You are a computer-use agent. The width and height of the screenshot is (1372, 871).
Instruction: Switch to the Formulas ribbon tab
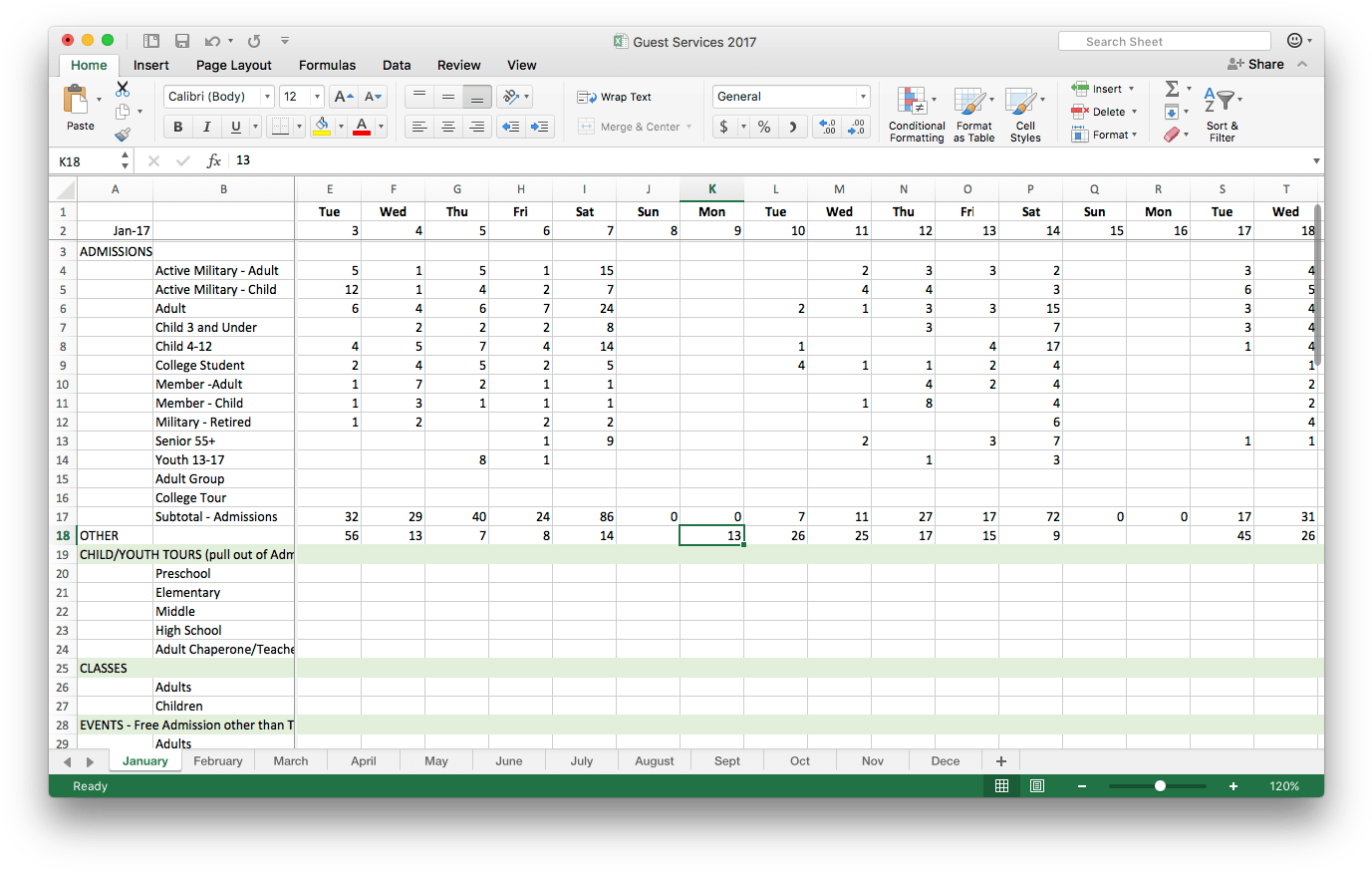coord(327,65)
